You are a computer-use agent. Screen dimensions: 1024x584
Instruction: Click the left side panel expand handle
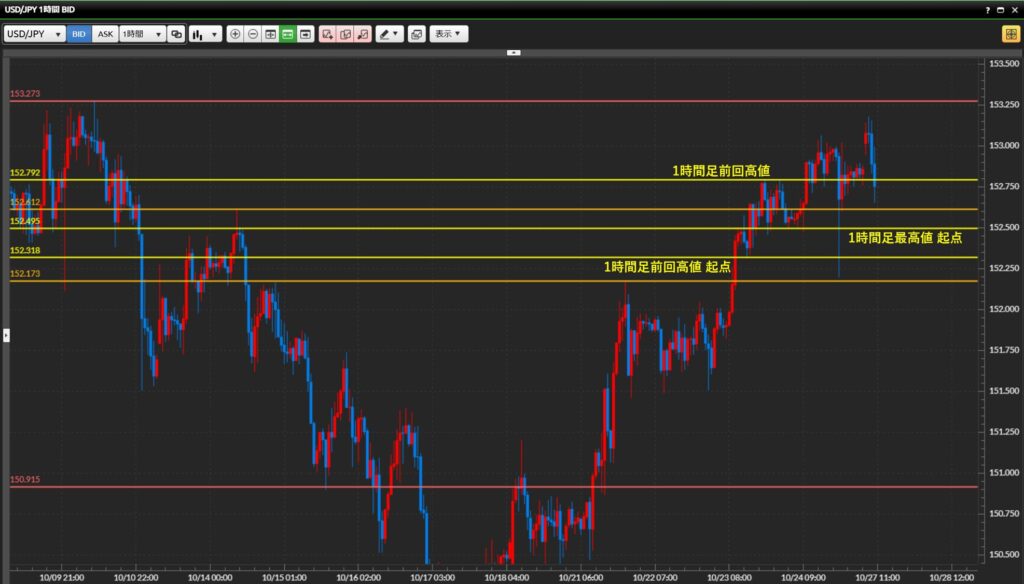point(6,335)
